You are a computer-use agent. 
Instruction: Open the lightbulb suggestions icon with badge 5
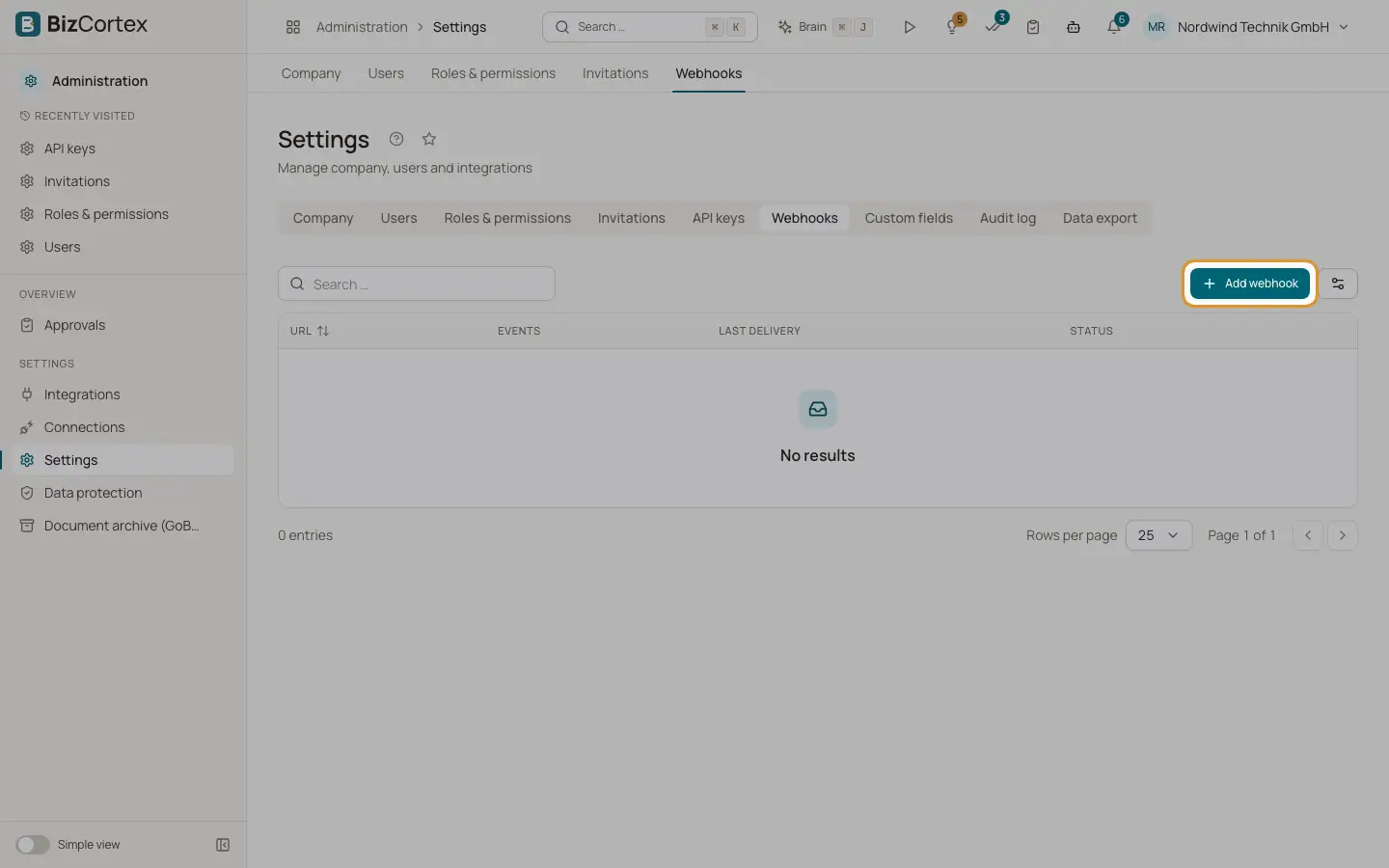pyautogui.click(x=952, y=27)
